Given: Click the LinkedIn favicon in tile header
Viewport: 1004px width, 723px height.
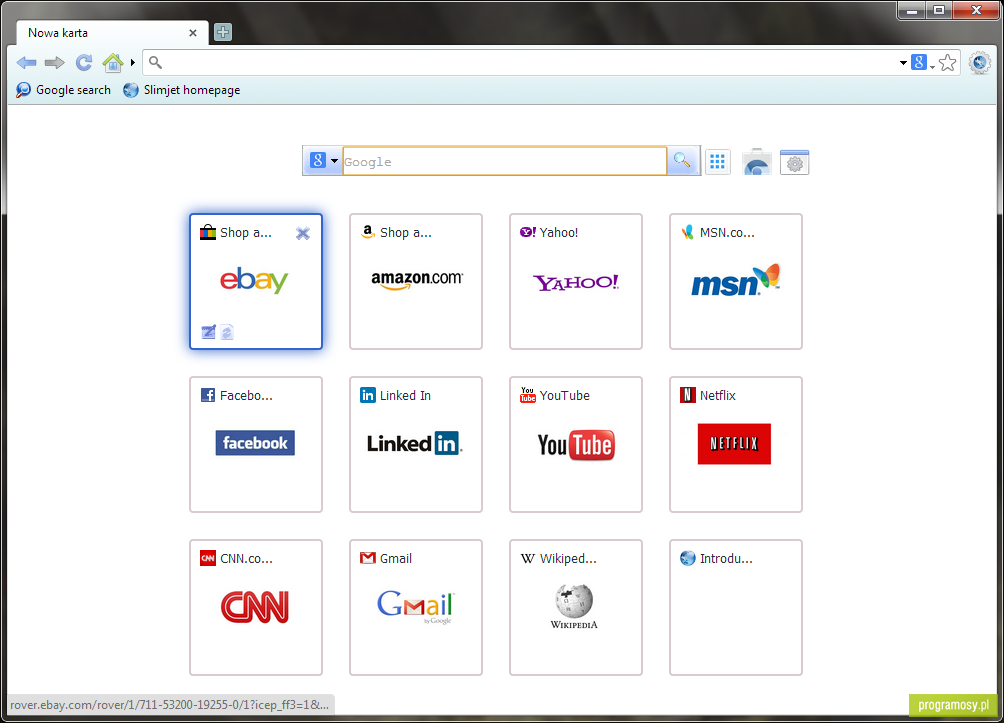Looking at the screenshot, I should (368, 395).
